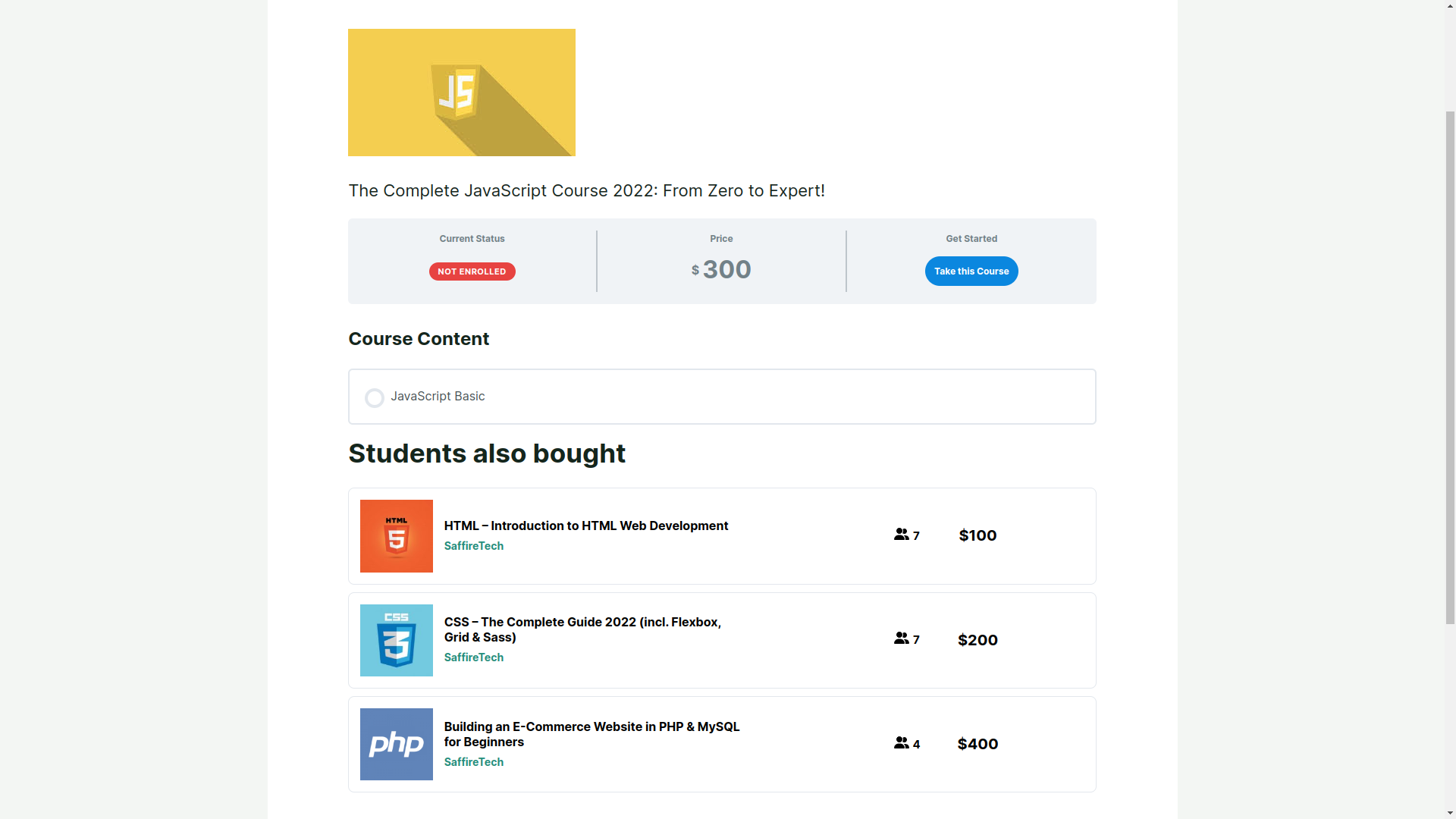Click the students icon on CSS course row

coord(901,639)
